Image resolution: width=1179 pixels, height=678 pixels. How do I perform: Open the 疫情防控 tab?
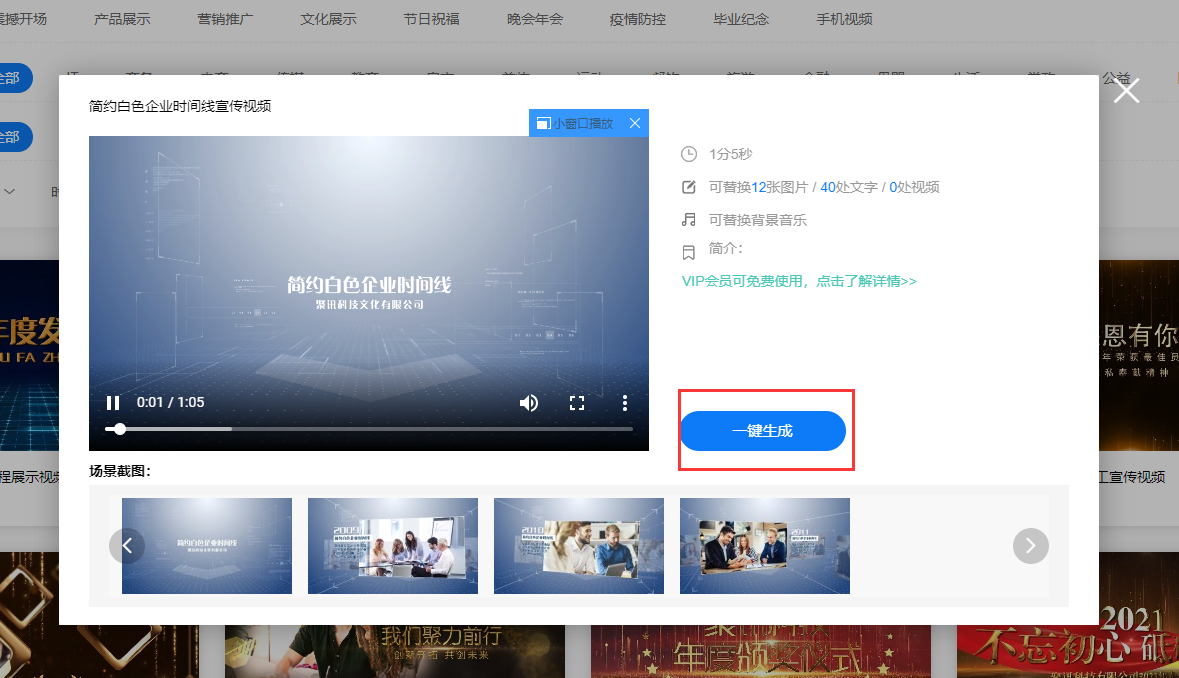point(638,19)
